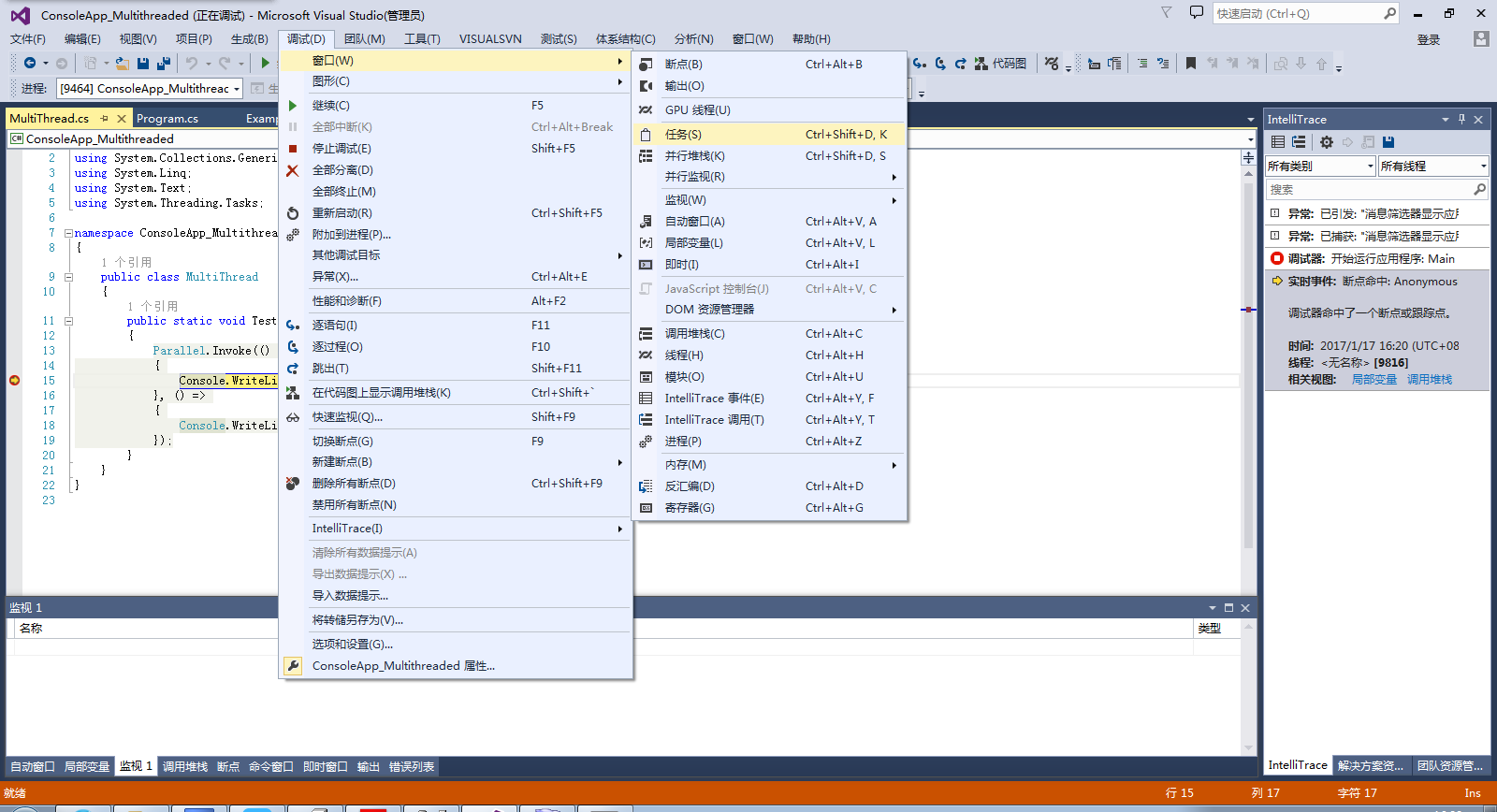This screenshot has height=812, width=1497.
Task: Click the Continue (F5) green arrow icon in Debug menu
Action: 293,106
